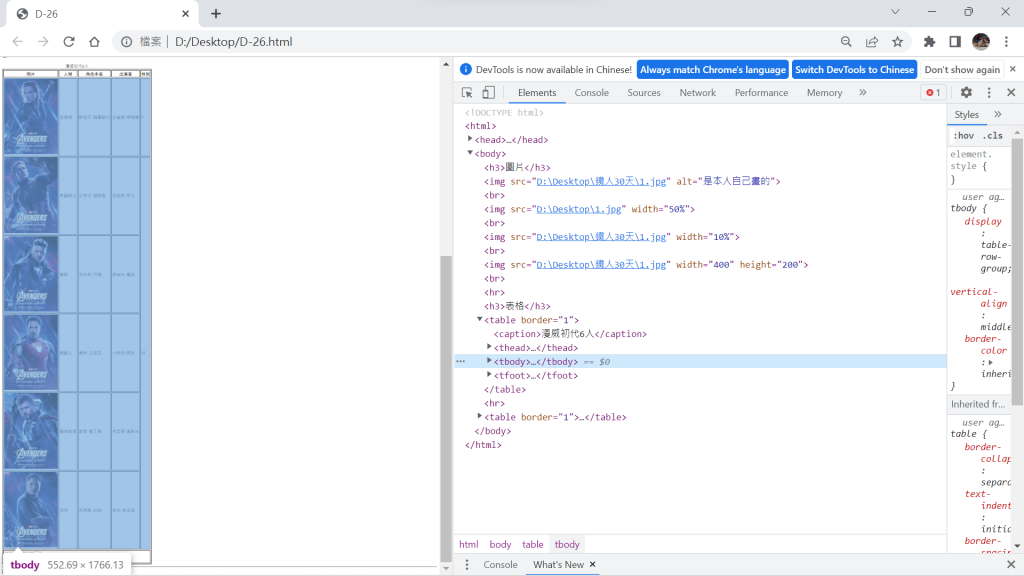
Task: Open the drawer three-dot menu
Action: point(467,564)
